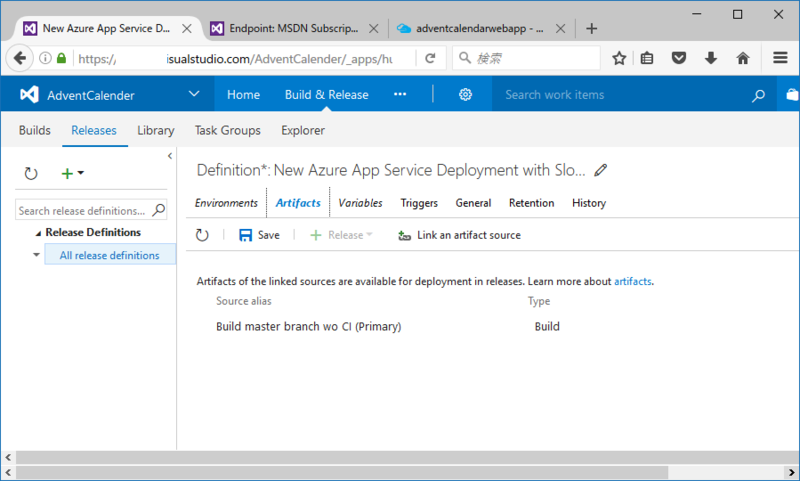This screenshot has height=481, width=800.
Task: Click the pencil icon to rename definition
Action: (601, 169)
